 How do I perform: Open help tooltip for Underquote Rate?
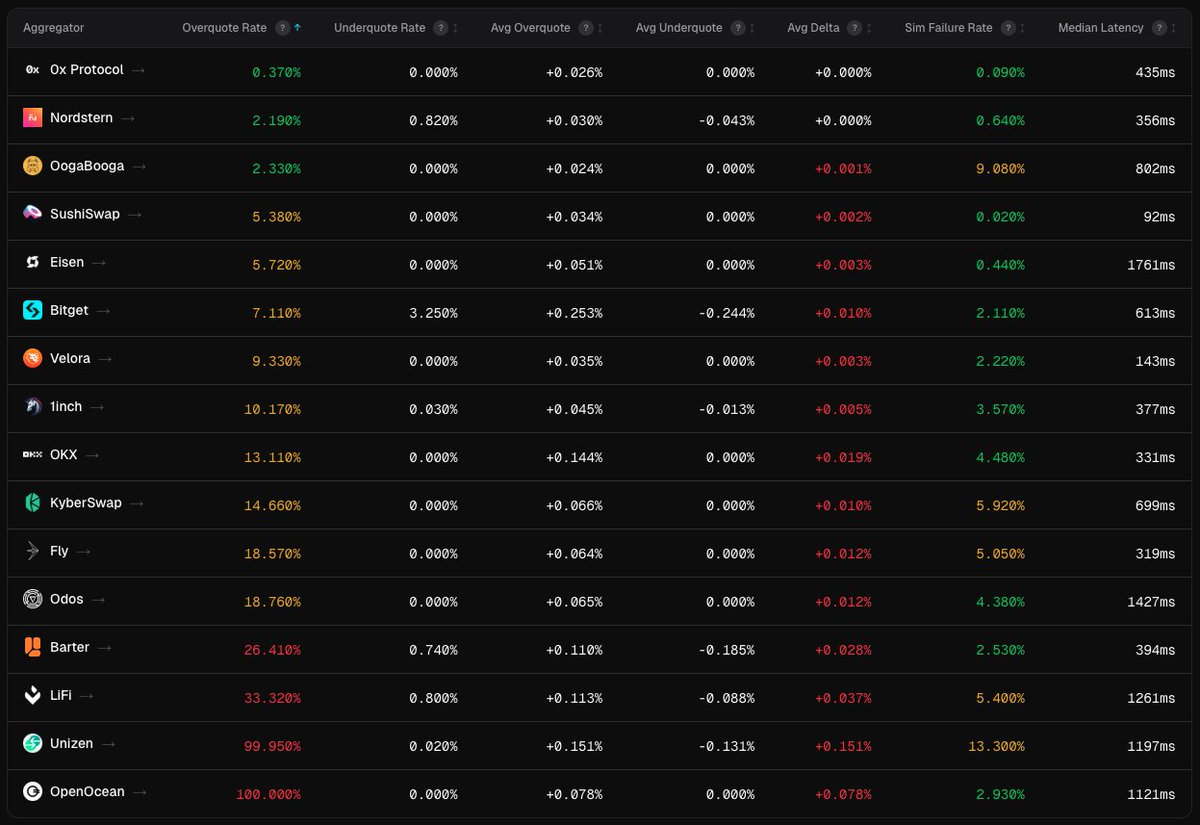coord(441,28)
